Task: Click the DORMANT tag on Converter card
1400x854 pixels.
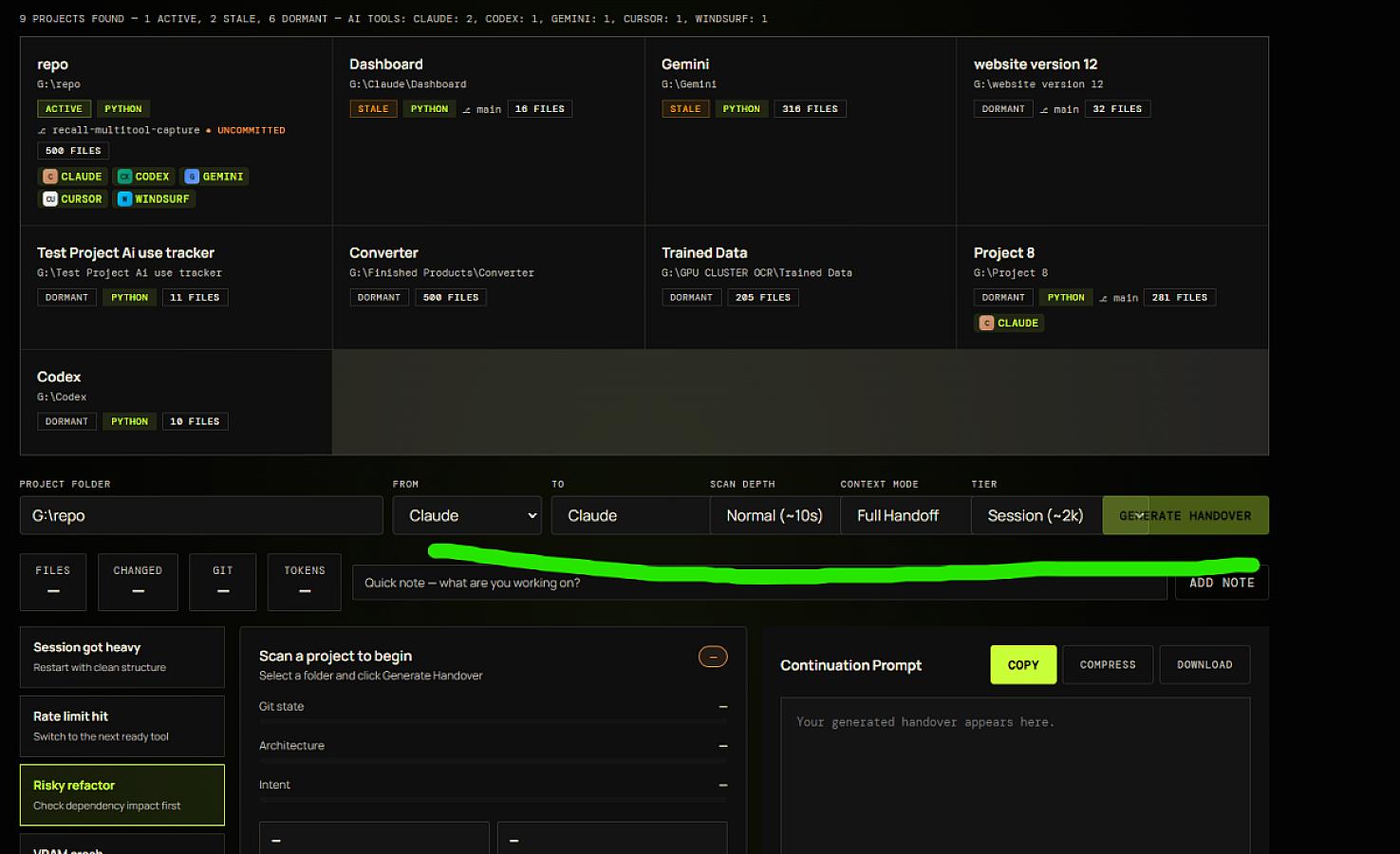Action: click(x=380, y=298)
